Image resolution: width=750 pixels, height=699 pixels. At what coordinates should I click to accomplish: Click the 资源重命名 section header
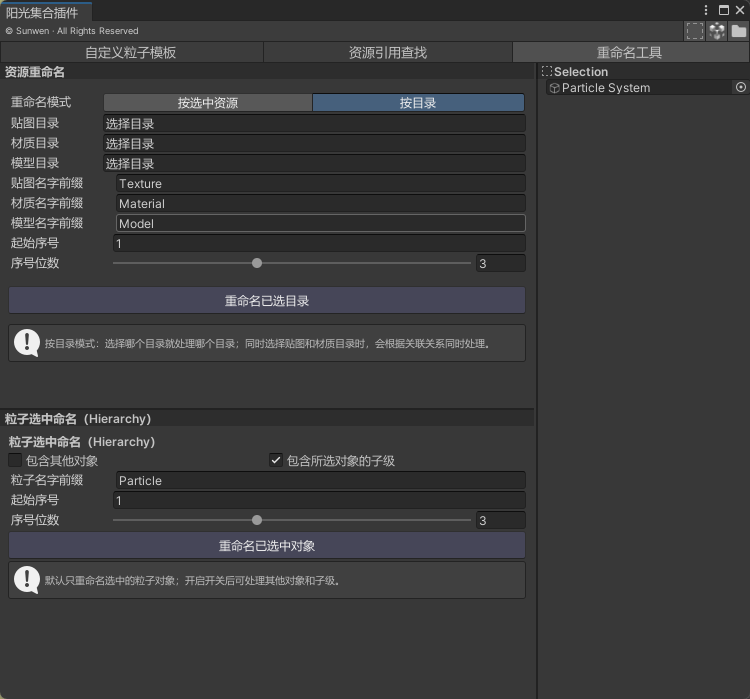(267, 72)
